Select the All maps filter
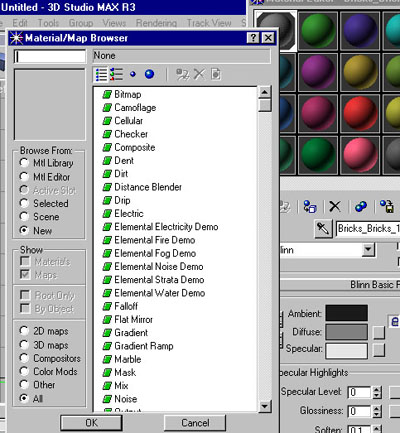Viewport: 400px width, 433px height. pos(31,398)
